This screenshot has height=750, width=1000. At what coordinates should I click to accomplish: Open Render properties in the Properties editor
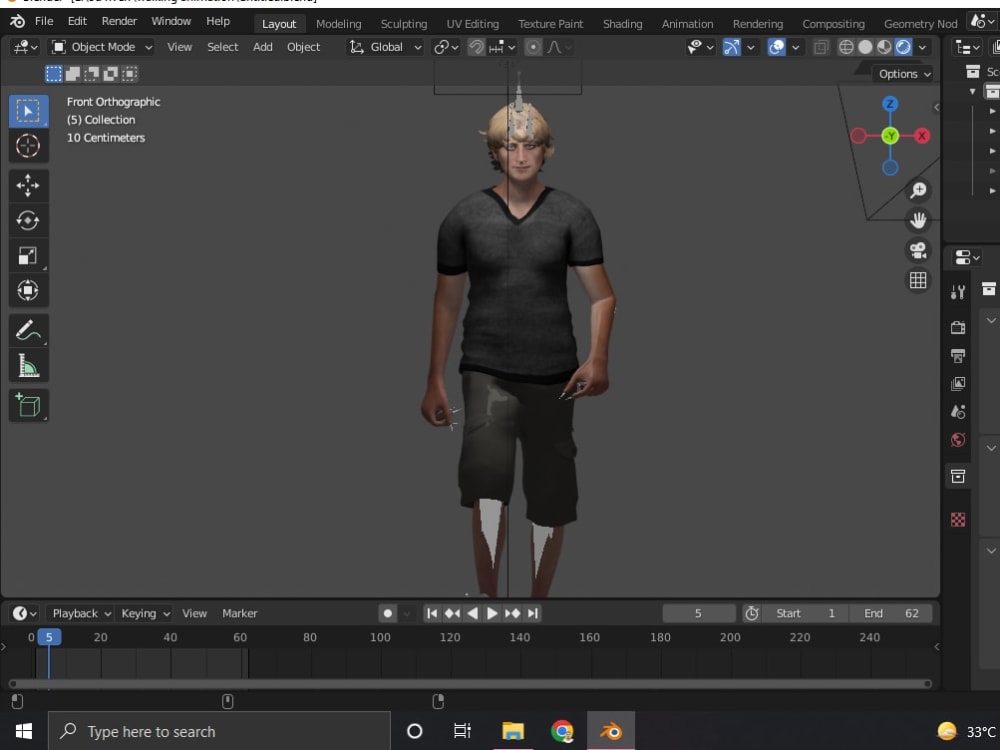pos(957,327)
